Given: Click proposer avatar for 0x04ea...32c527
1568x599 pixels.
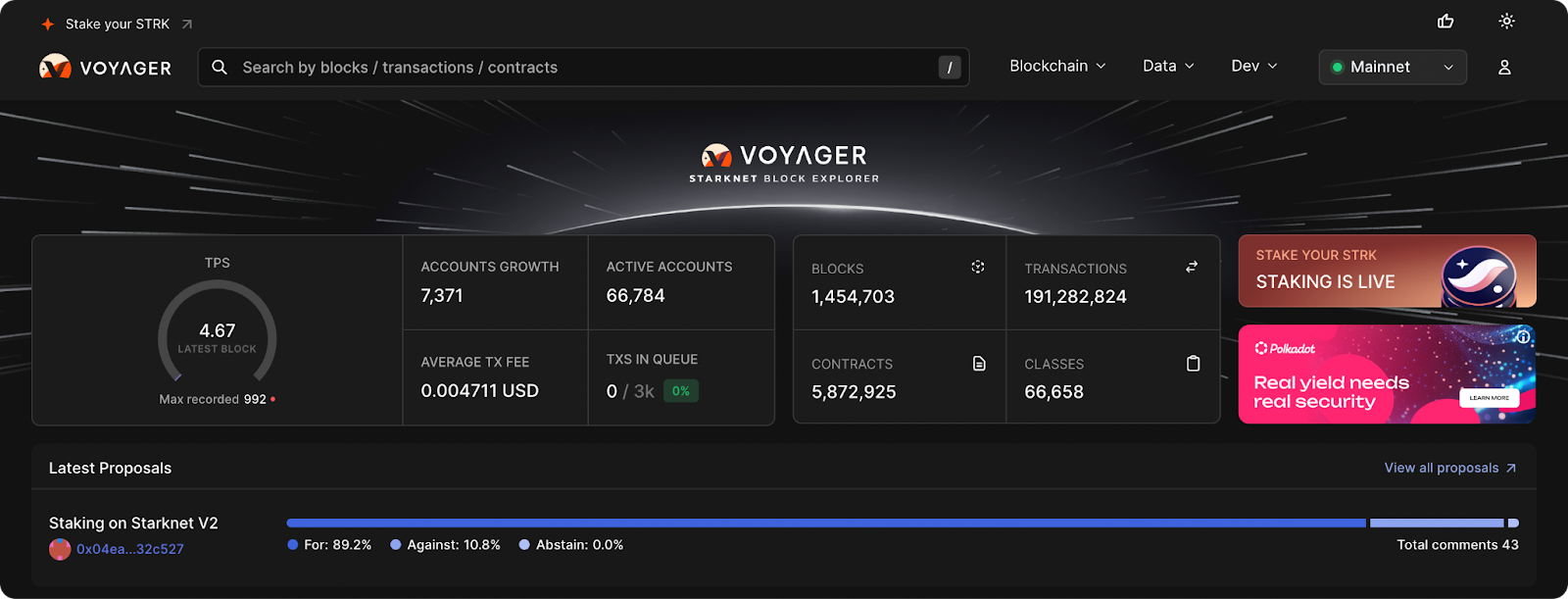Looking at the screenshot, I should pos(60,549).
